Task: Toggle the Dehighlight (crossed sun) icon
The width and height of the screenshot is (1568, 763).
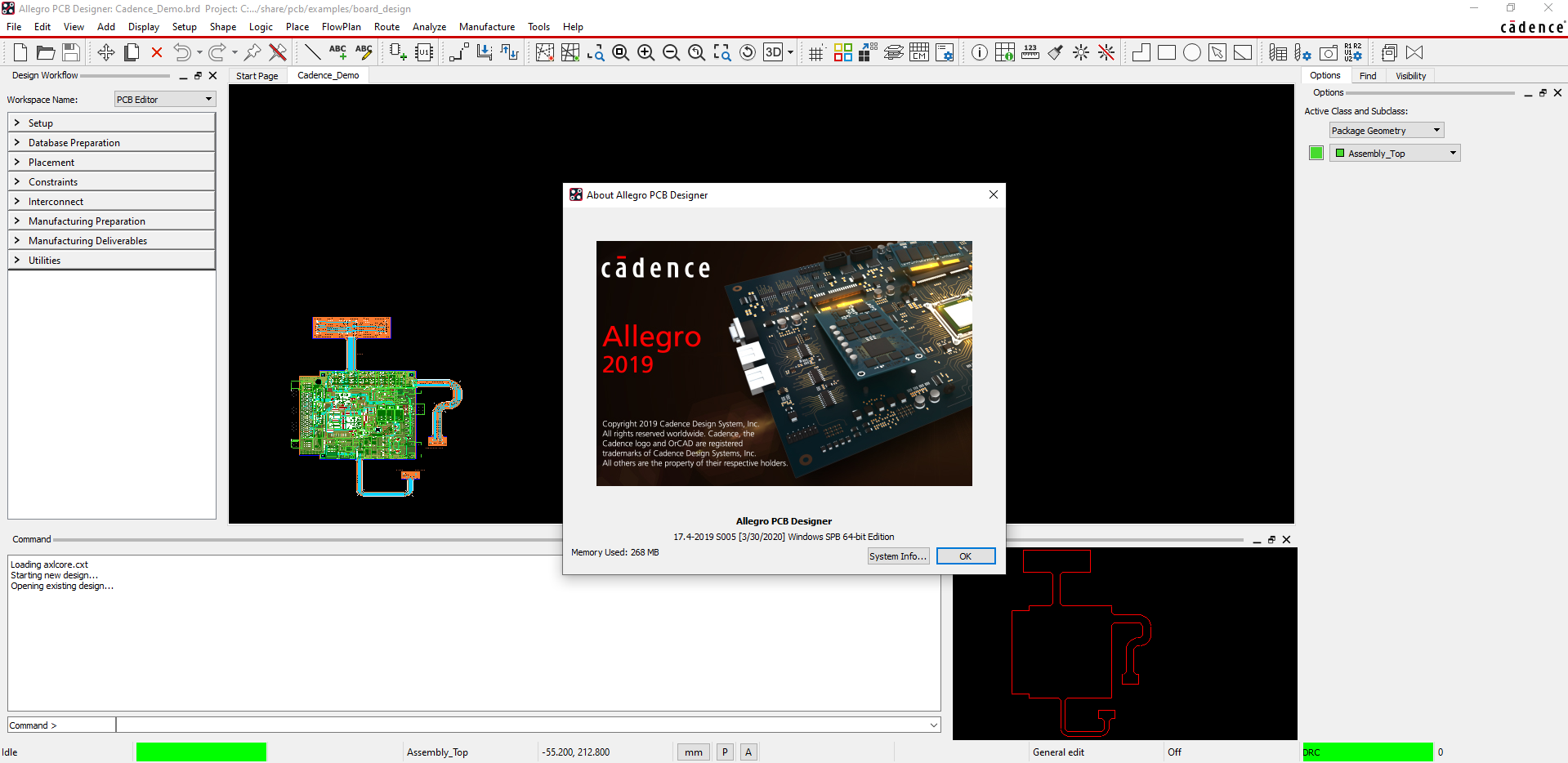Action: pyautogui.click(x=1106, y=53)
